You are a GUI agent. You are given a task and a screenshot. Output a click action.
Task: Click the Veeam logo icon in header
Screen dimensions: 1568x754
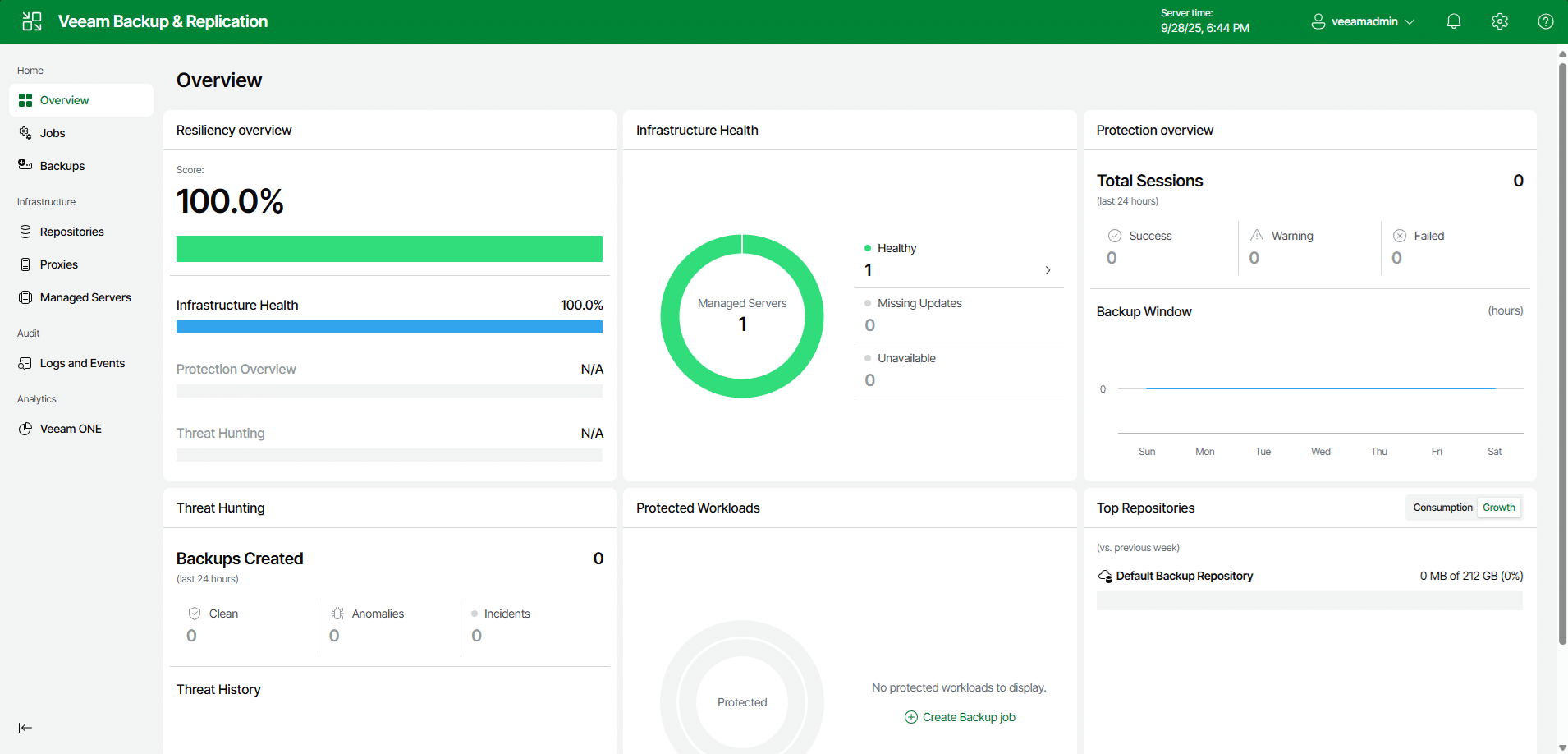[32, 22]
